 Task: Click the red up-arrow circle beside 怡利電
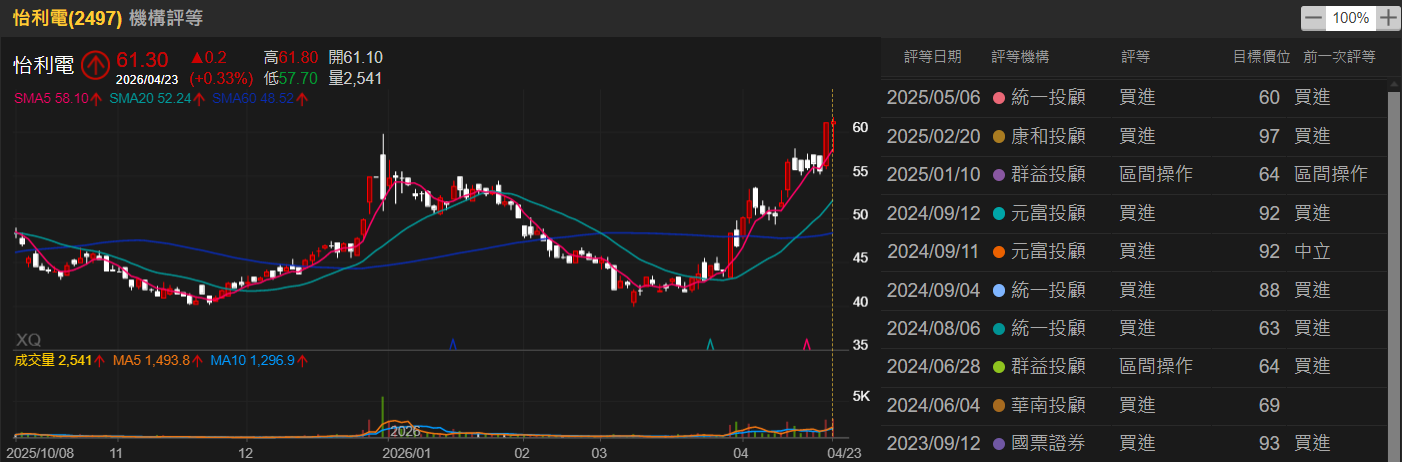[x=95, y=65]
